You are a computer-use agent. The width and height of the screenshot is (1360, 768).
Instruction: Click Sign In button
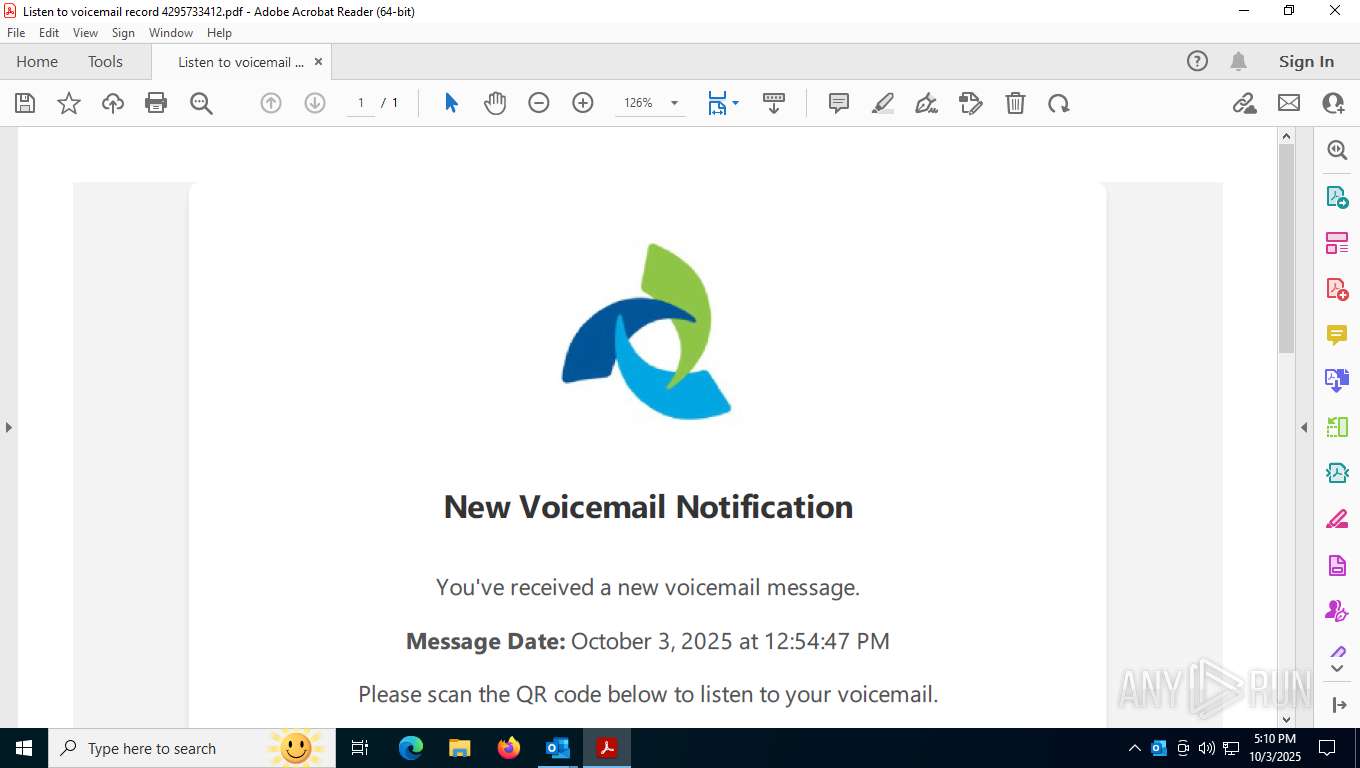point(1306,61)
